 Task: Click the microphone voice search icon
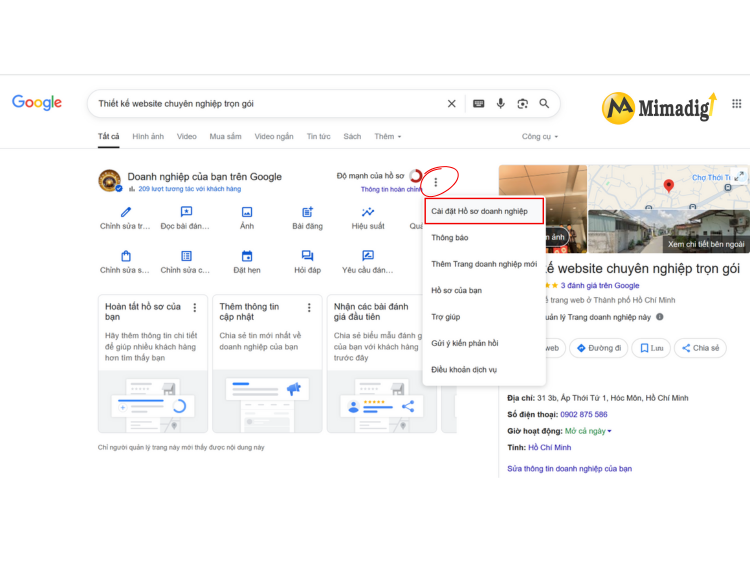[500, 103]
